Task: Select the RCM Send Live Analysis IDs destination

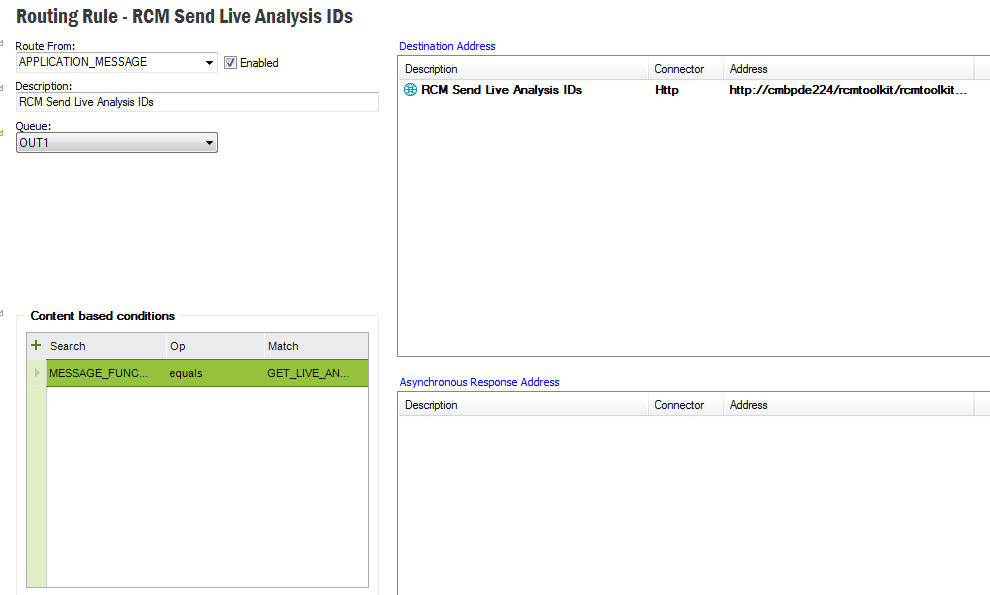Action: tap(501, 90)
